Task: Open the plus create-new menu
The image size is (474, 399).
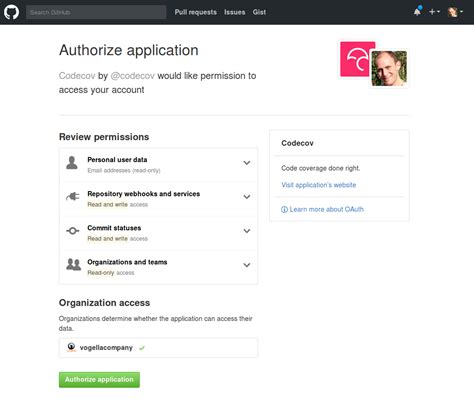Action: (x=434, y=12)
